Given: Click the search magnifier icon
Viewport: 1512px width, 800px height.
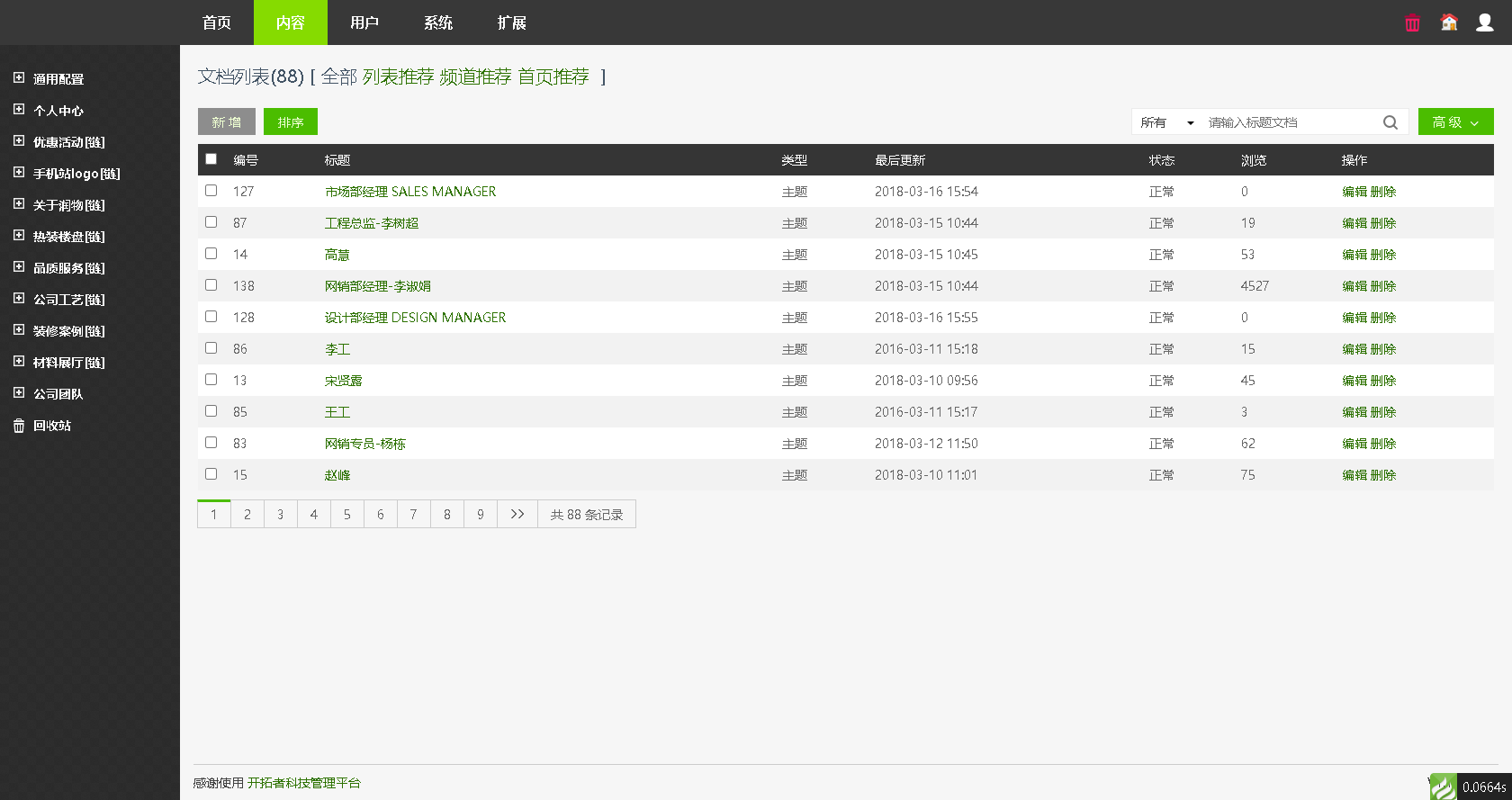Looking at the screenshot, I should [1390, 122].
